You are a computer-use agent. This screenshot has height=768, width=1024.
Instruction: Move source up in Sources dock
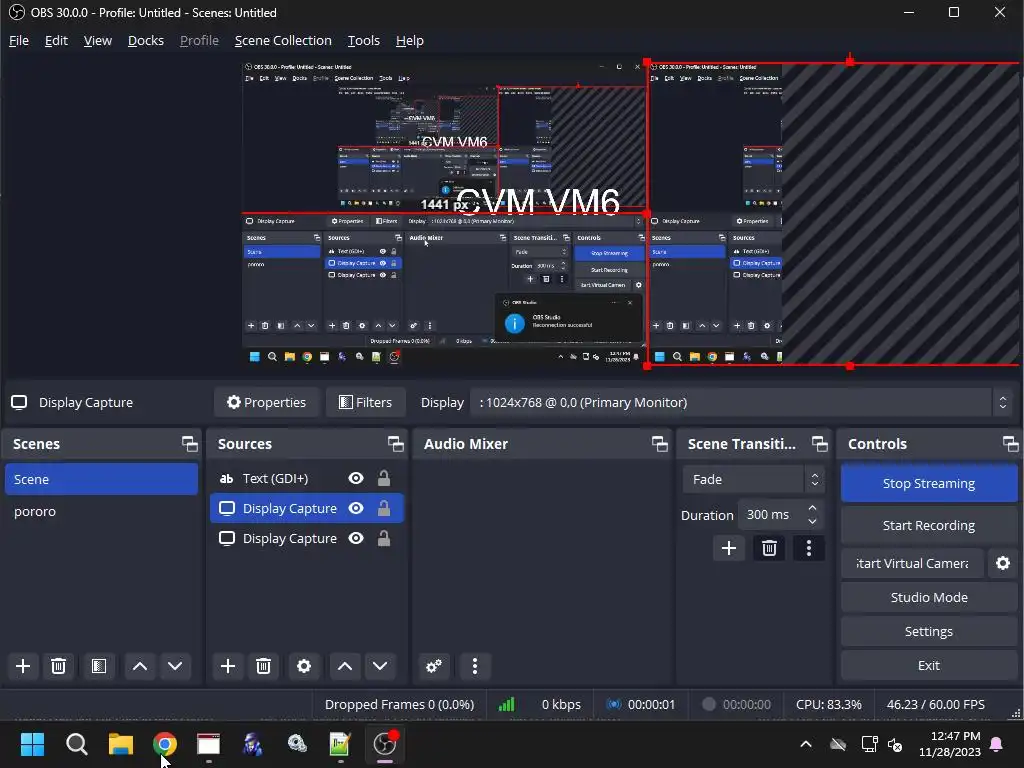pos(345,666)
